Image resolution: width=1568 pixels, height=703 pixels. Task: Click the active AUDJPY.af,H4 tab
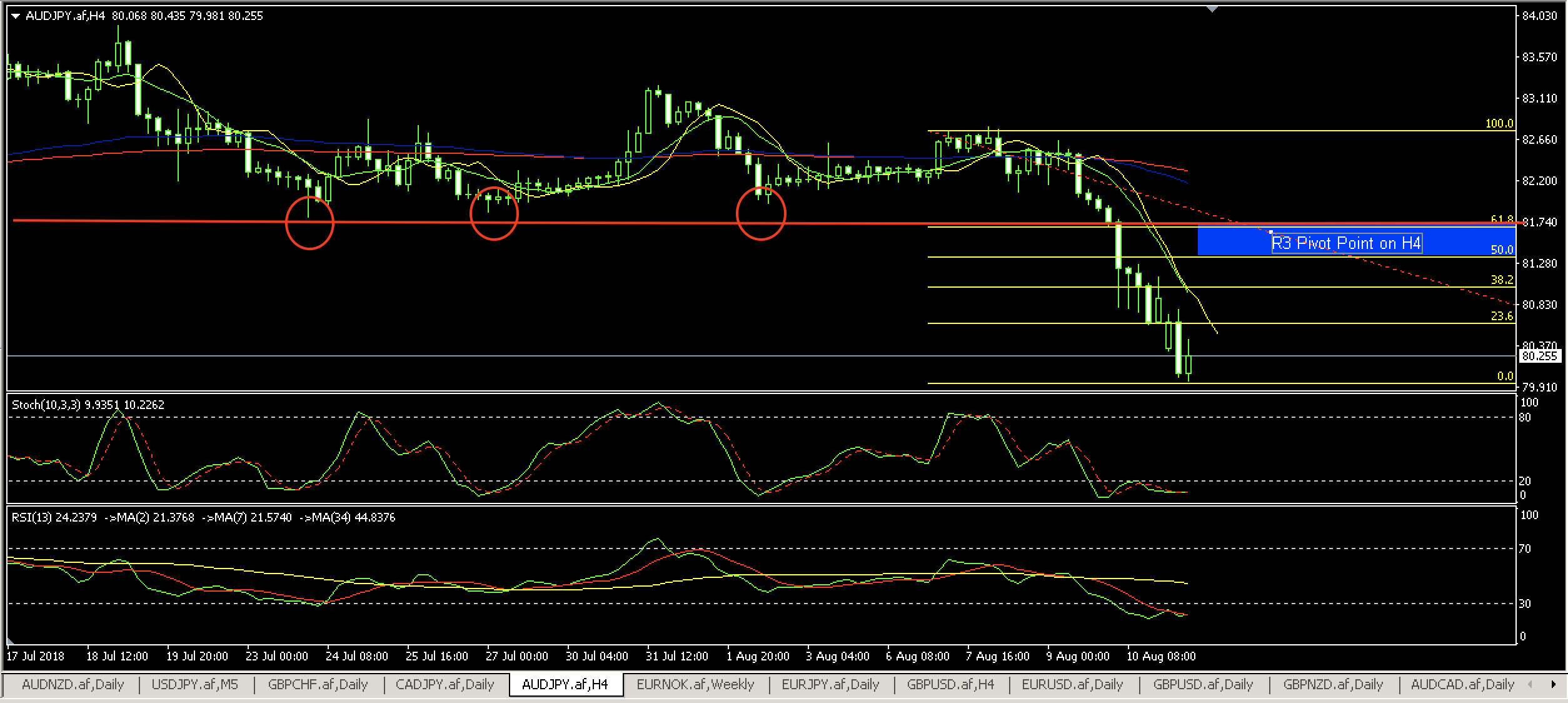coord(565,684)
